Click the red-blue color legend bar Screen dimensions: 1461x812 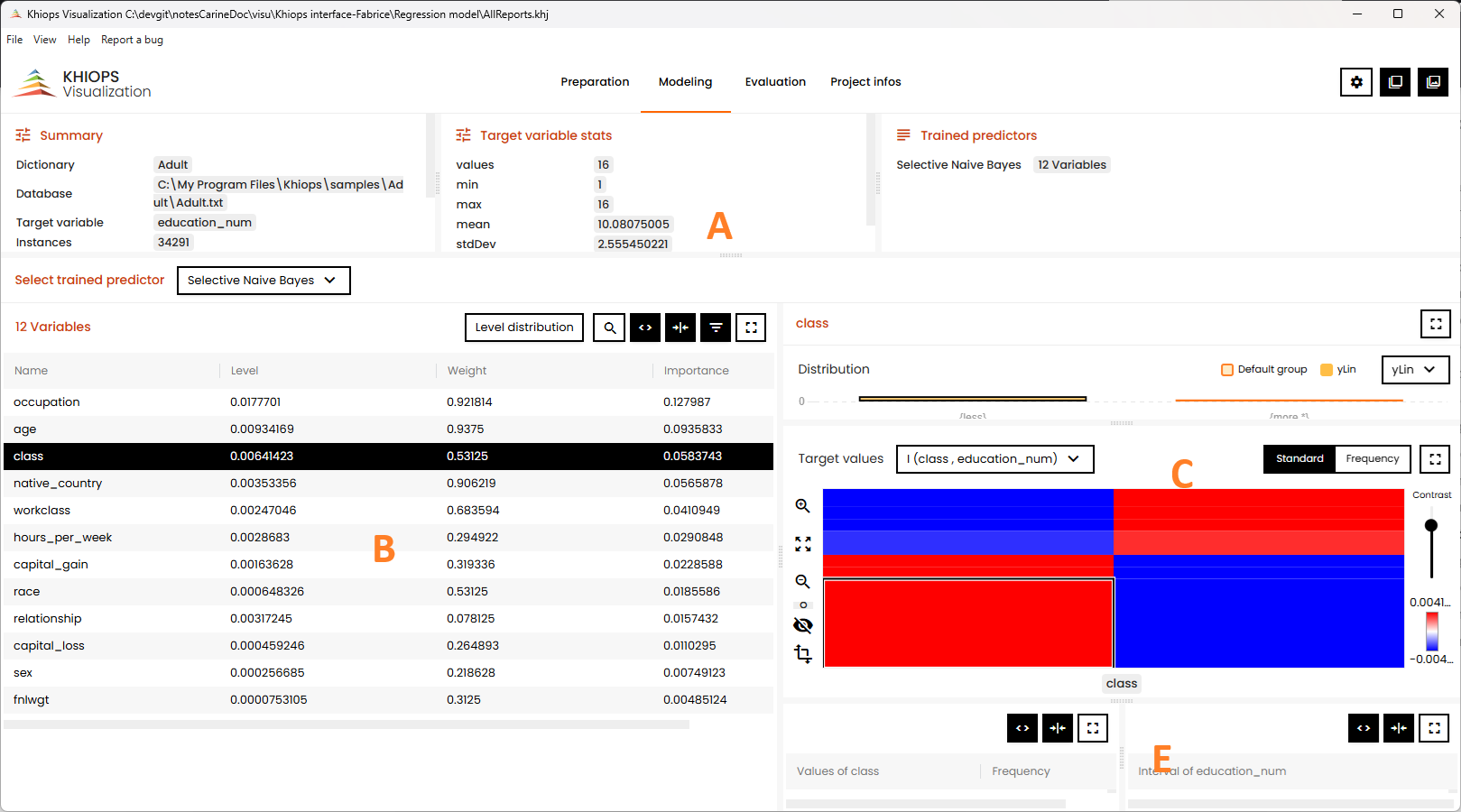(1431, 632)
